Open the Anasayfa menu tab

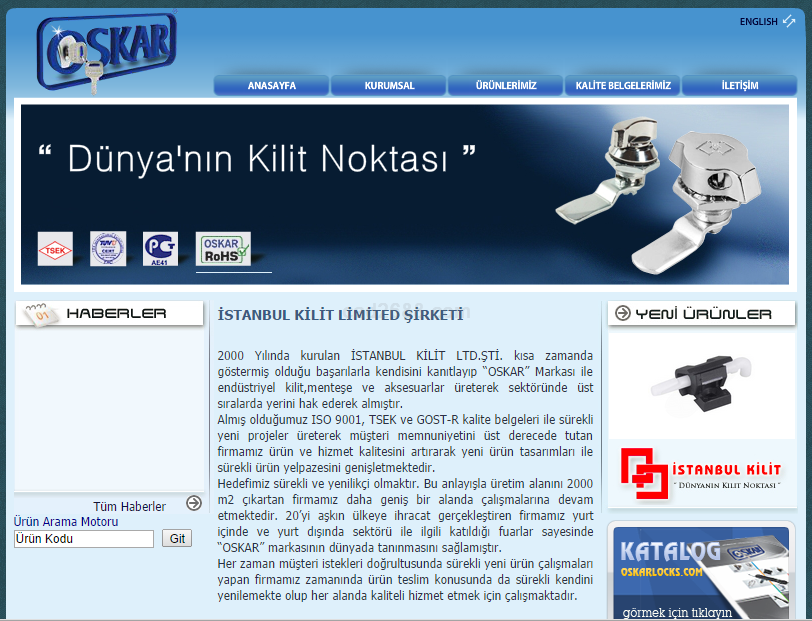pyautogui.click(x=271, y=86)
